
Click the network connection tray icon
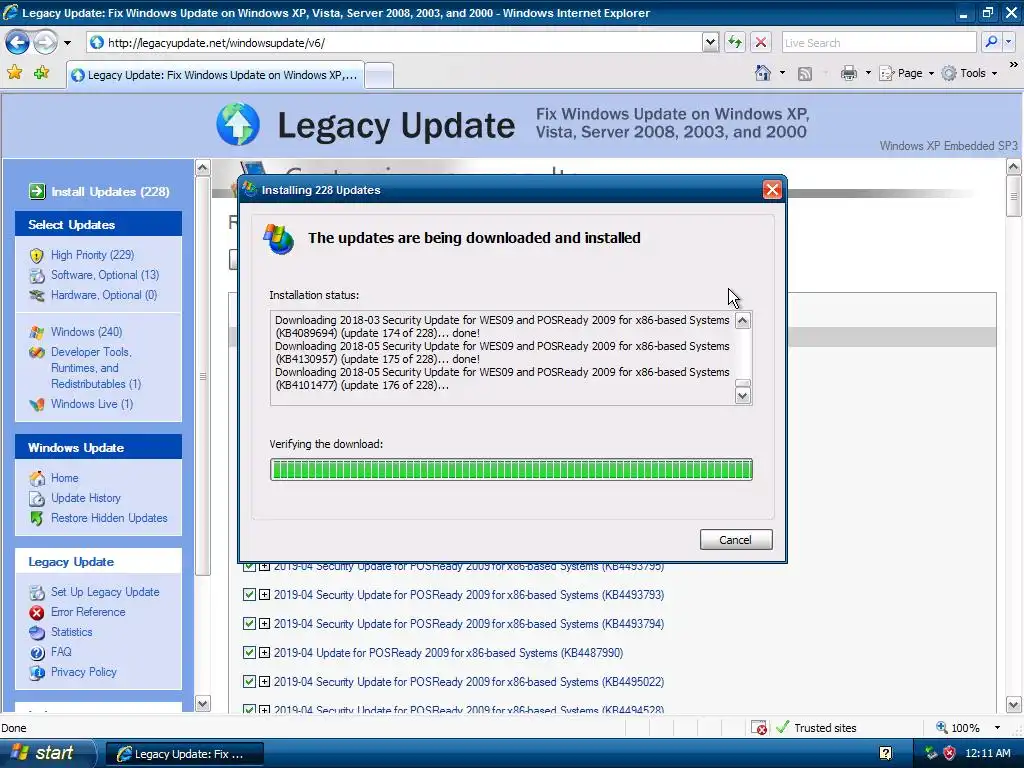pos(931,754)
